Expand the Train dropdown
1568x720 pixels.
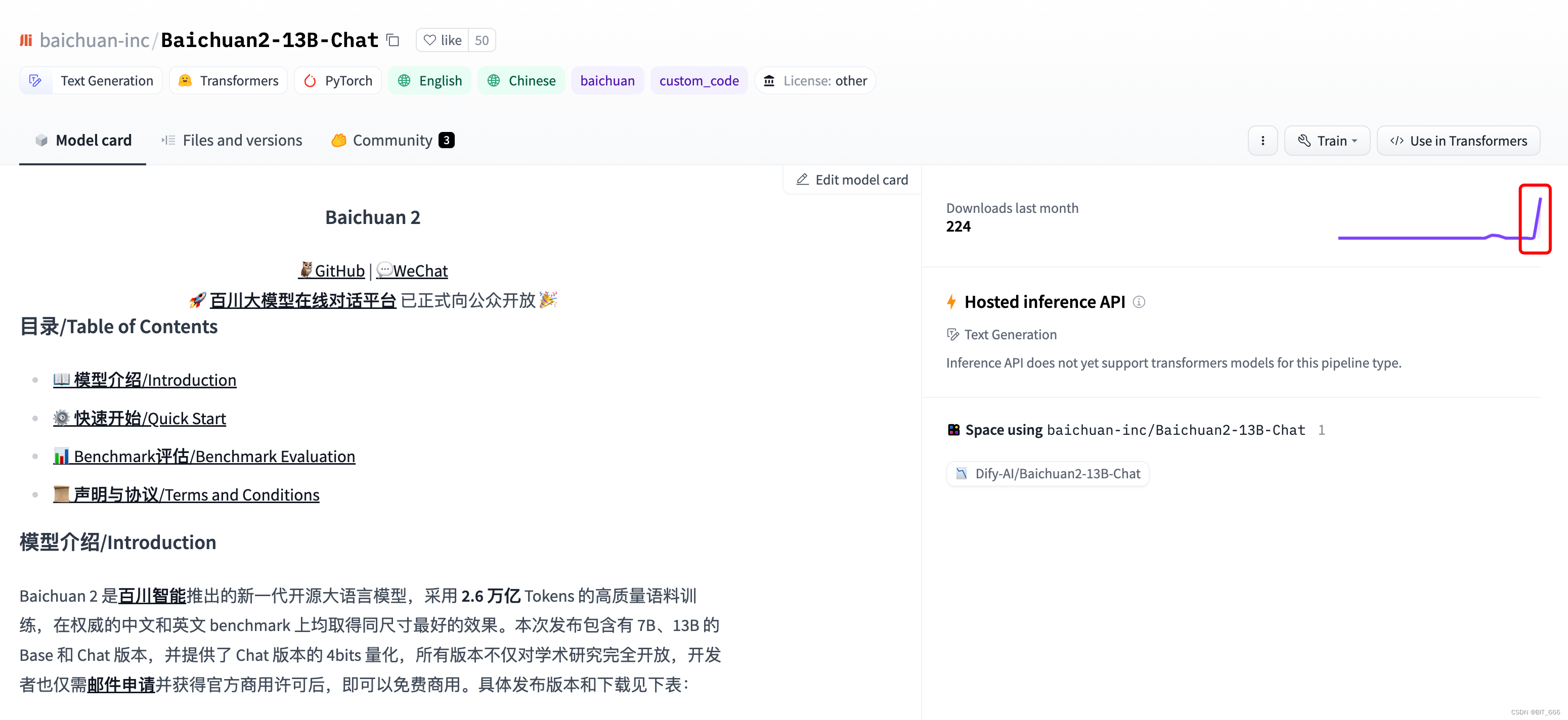1327,141
